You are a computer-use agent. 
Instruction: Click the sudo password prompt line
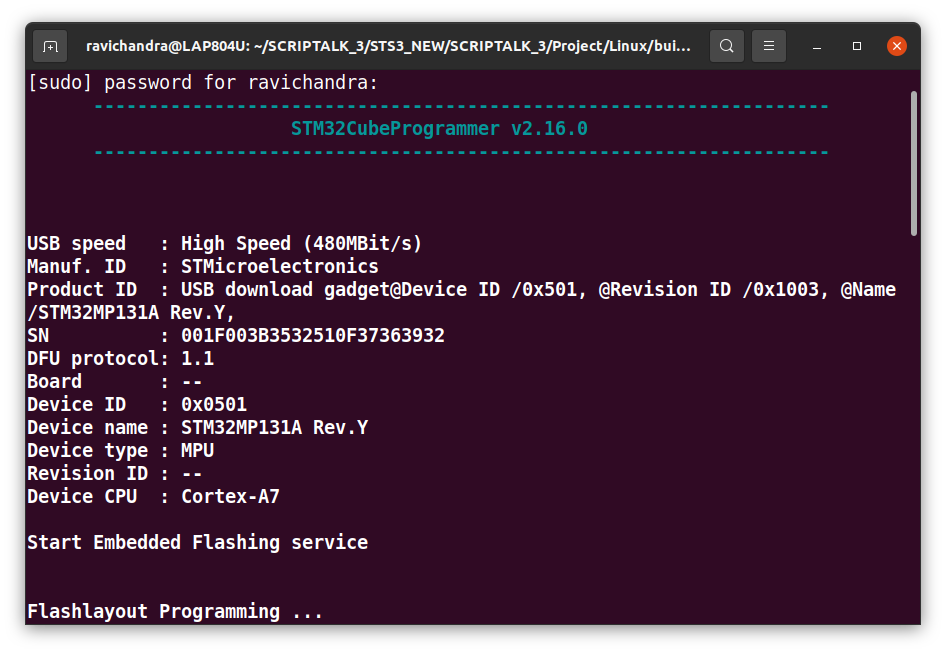click(x=203, y=82)
